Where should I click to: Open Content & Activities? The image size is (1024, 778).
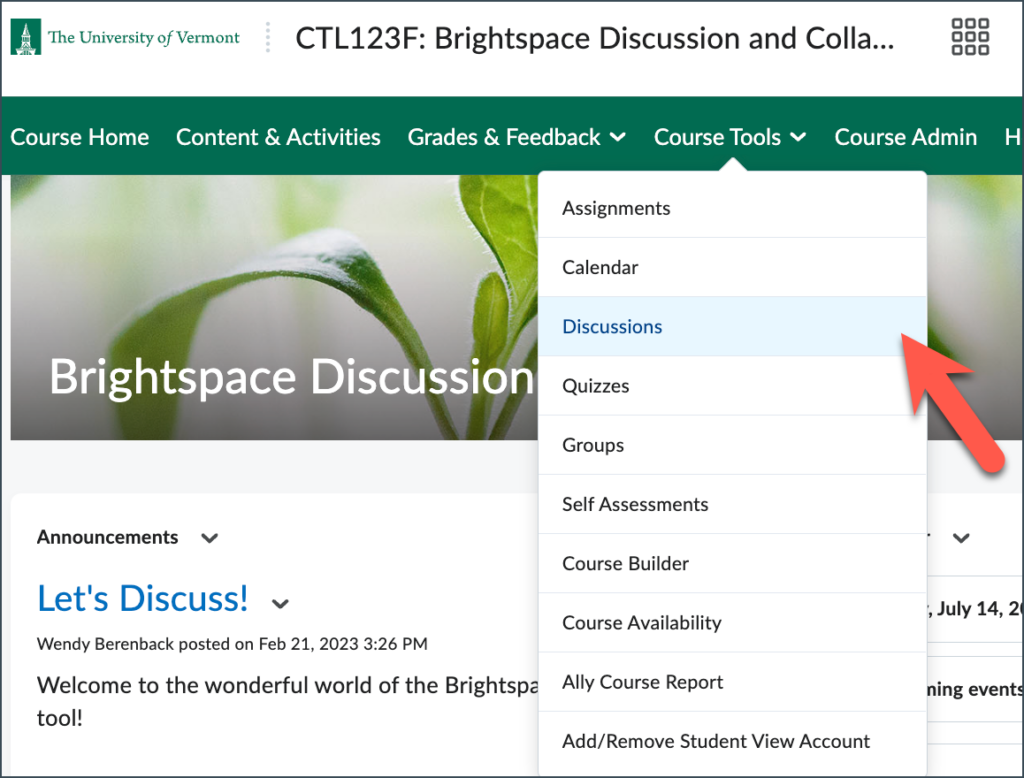coord(278,137)
